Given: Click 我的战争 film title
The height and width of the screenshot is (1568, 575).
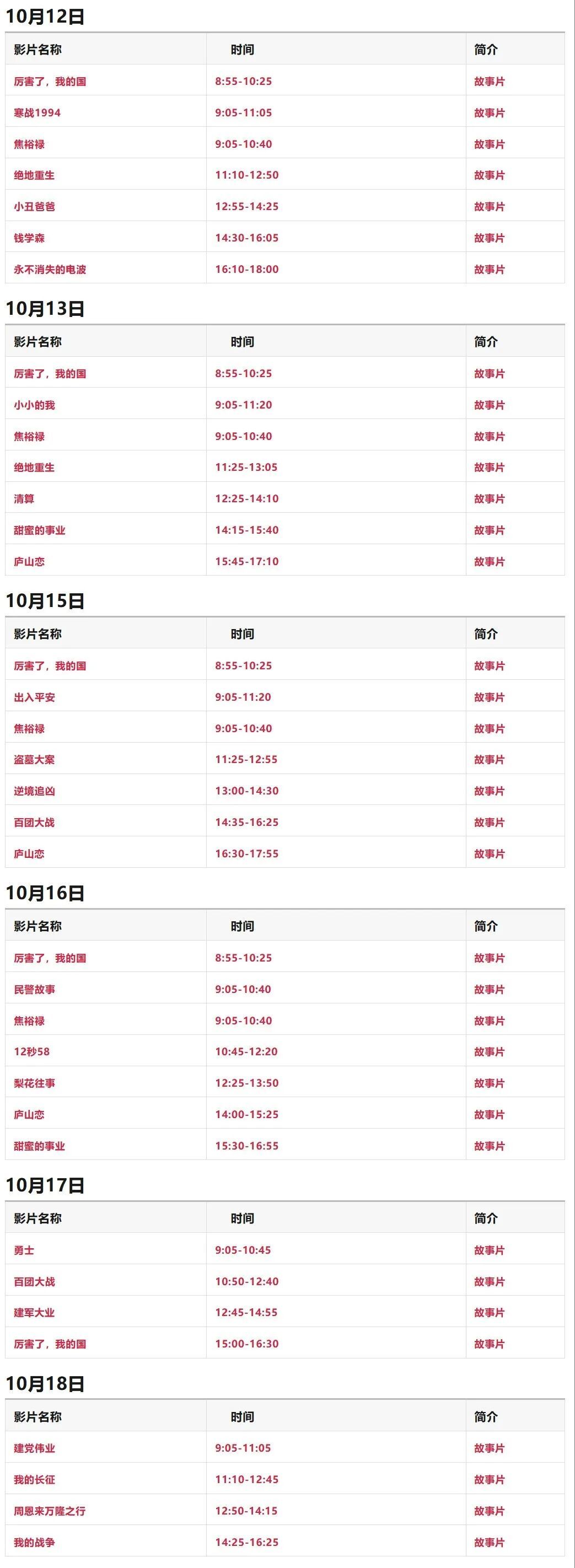Looking at the screenshot, I should pyautogui.click(x=34, y=1542).
